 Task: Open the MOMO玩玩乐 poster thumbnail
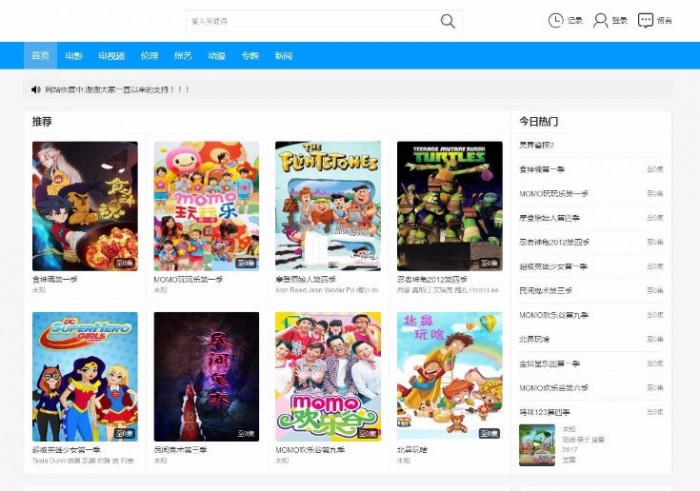[206, 205]
